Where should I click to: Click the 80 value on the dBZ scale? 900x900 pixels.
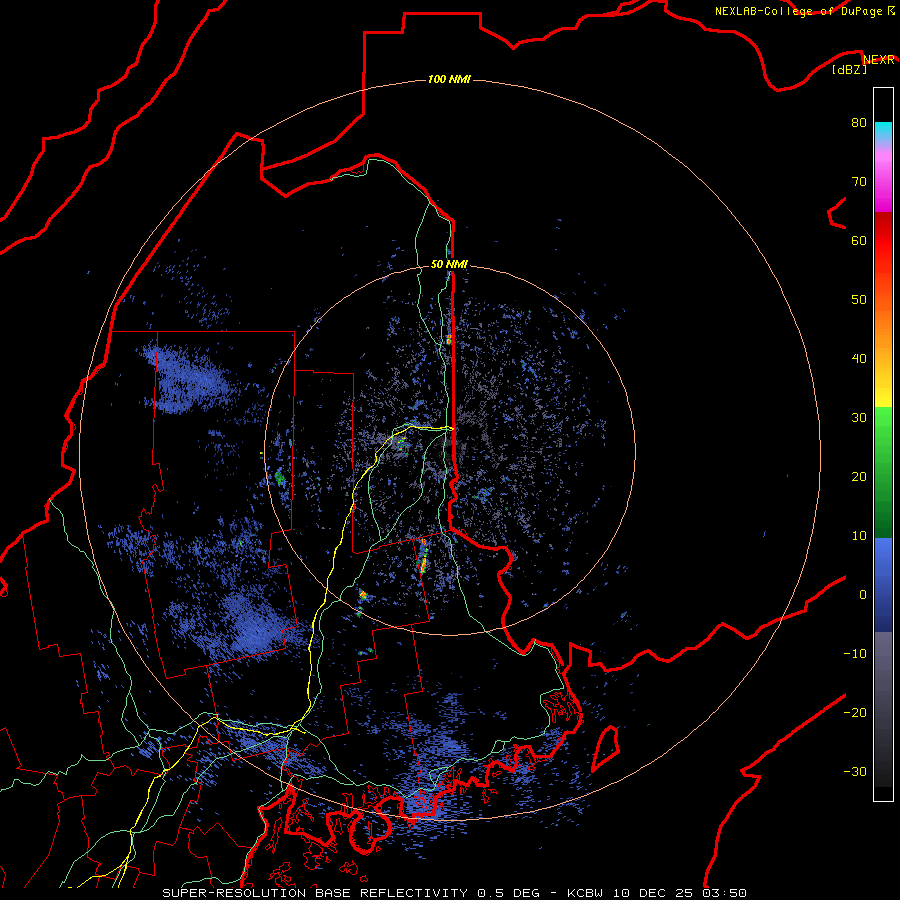[x=859, y=123]
